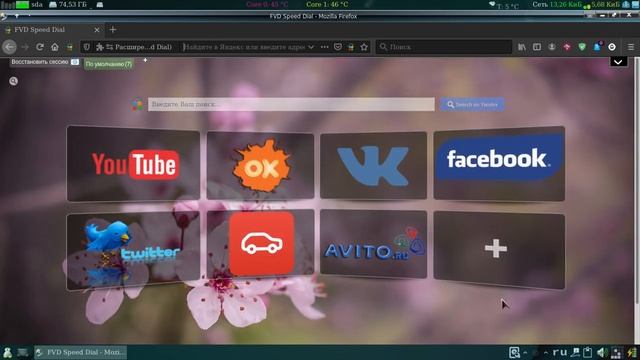
Task: Click the pink extension icon in the toolbar
Action: (x=567, y=47)
